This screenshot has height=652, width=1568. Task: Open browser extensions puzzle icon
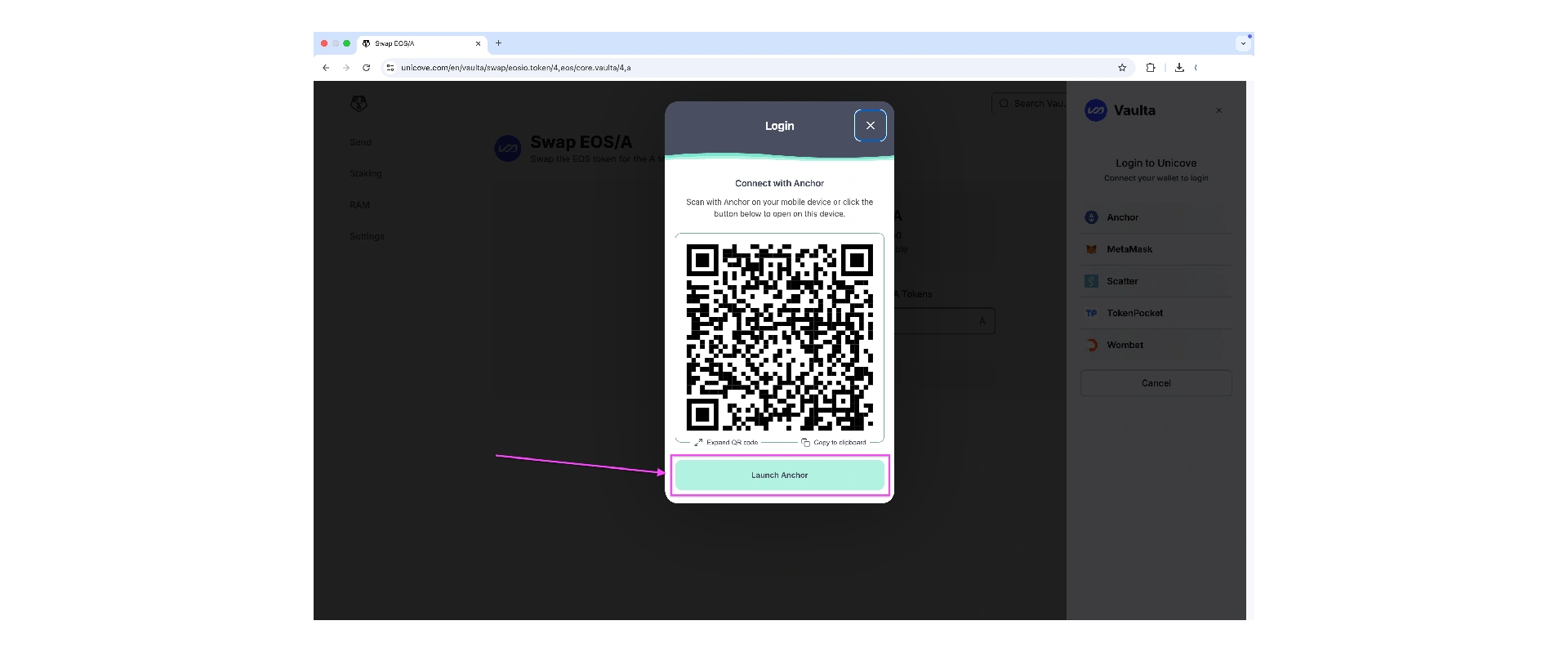coord(1151,68)
